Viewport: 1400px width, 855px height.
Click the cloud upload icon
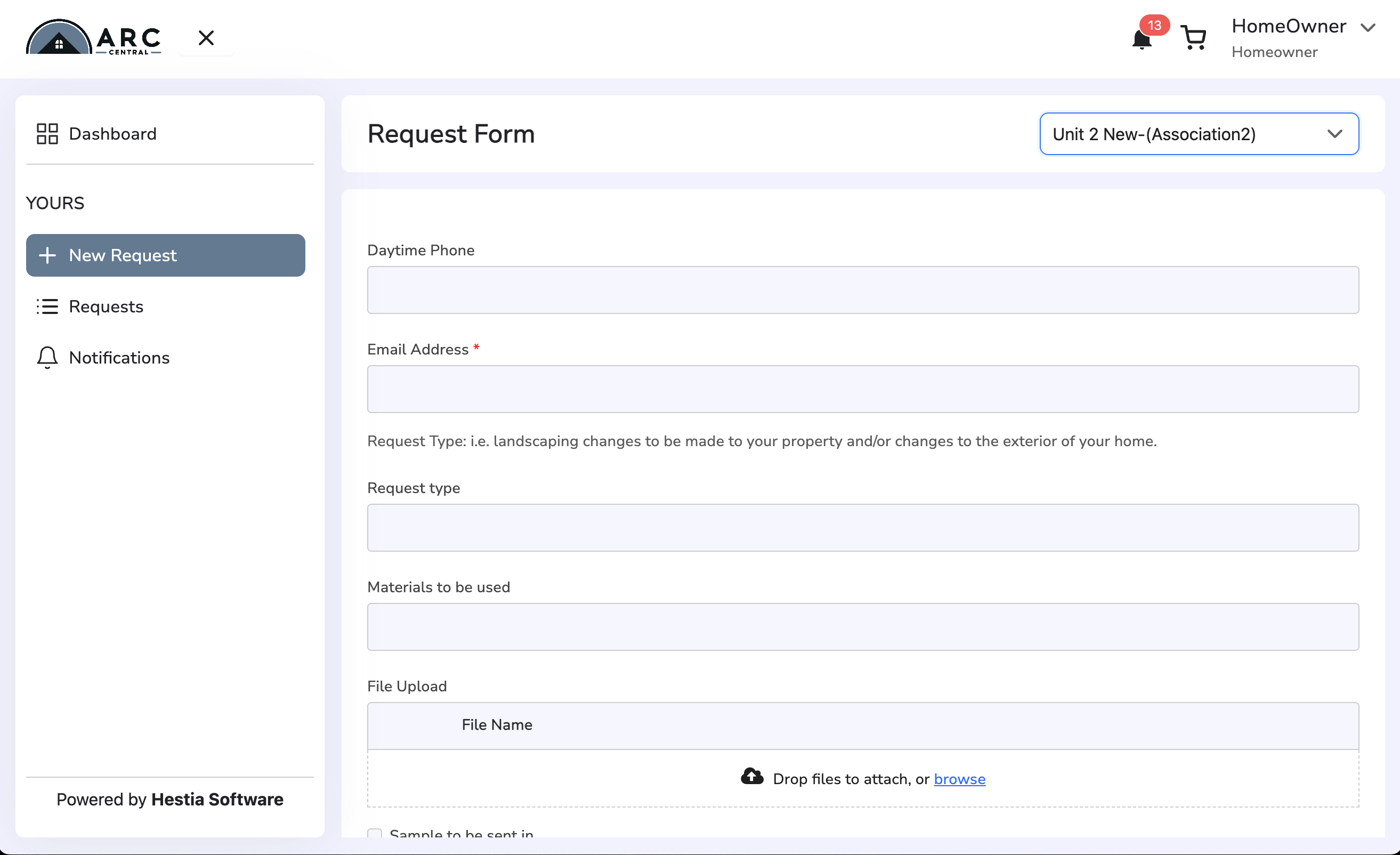pyautogui.click(x=752, y=777)
